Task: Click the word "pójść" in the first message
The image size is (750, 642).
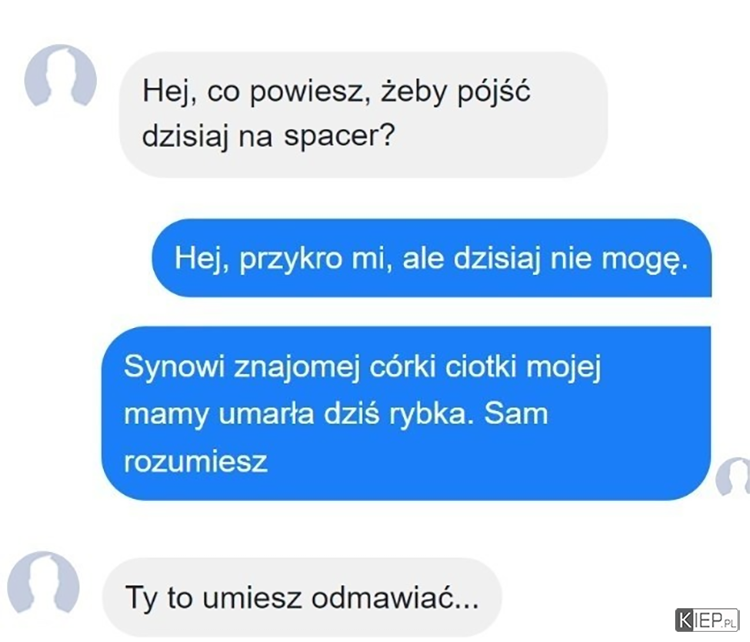Action: (494, 91)
